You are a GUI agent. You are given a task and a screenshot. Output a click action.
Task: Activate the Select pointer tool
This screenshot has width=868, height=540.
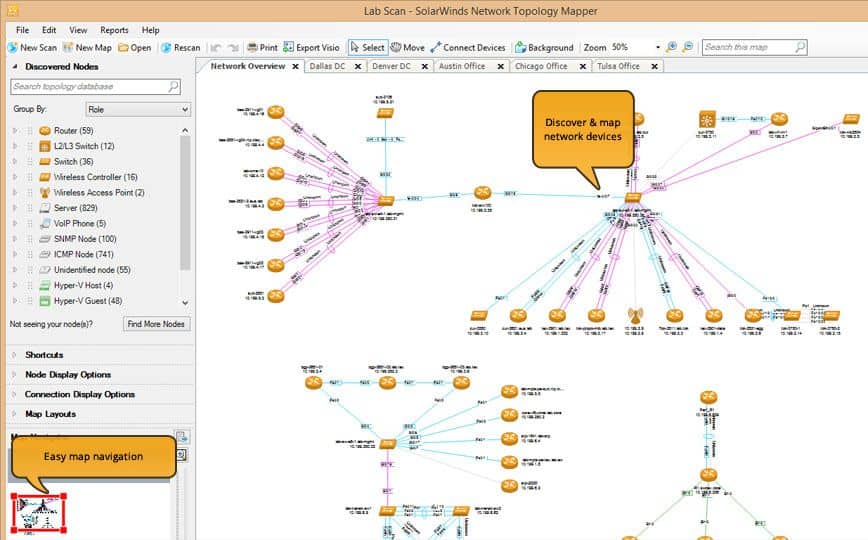pyautogui.click(x=367, y=48)
